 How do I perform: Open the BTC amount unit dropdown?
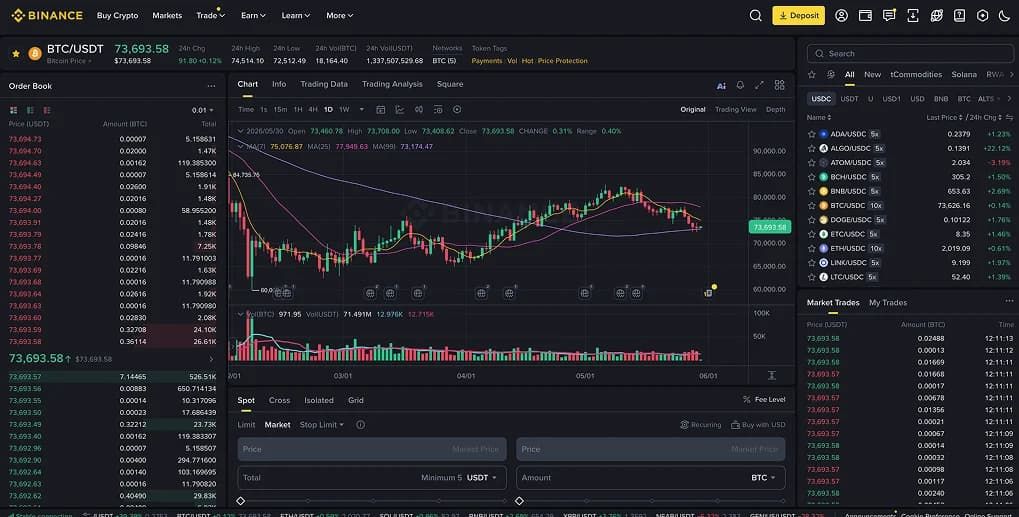coord(763,477)
